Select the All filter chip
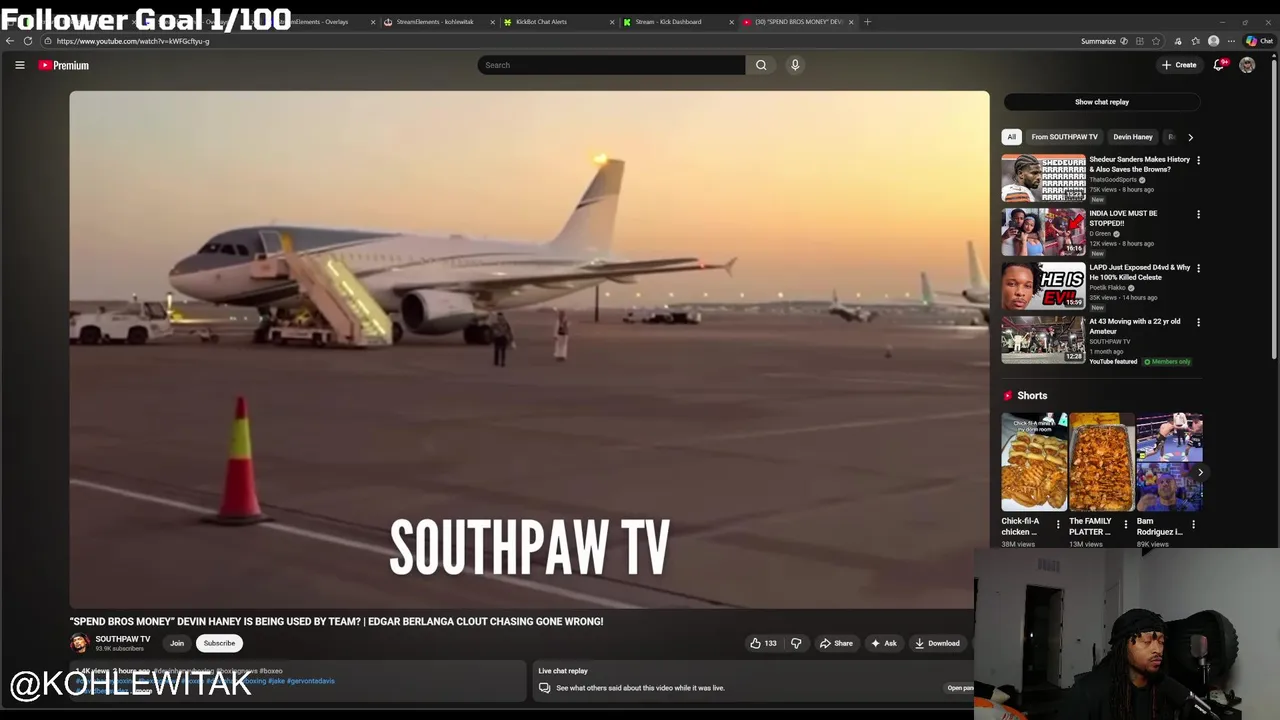1280x720 pixels. tap(1011, 137)
